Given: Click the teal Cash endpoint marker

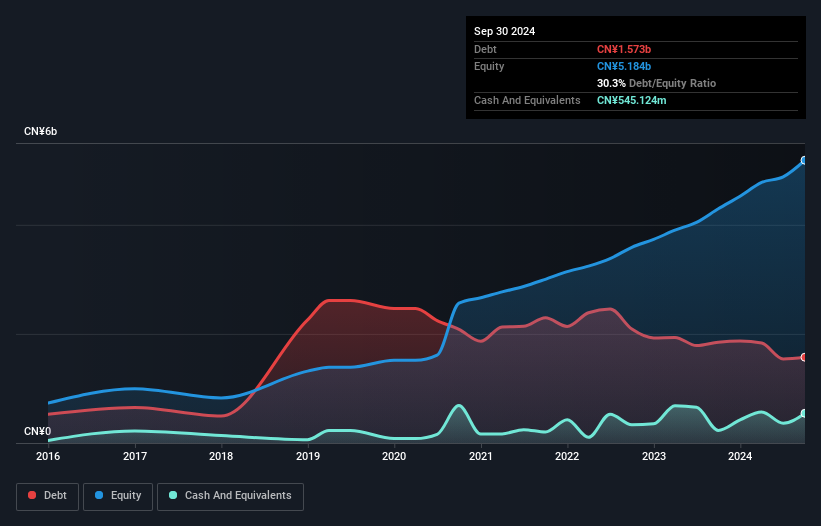Looking at the screenshot, I should pos(804,413).
